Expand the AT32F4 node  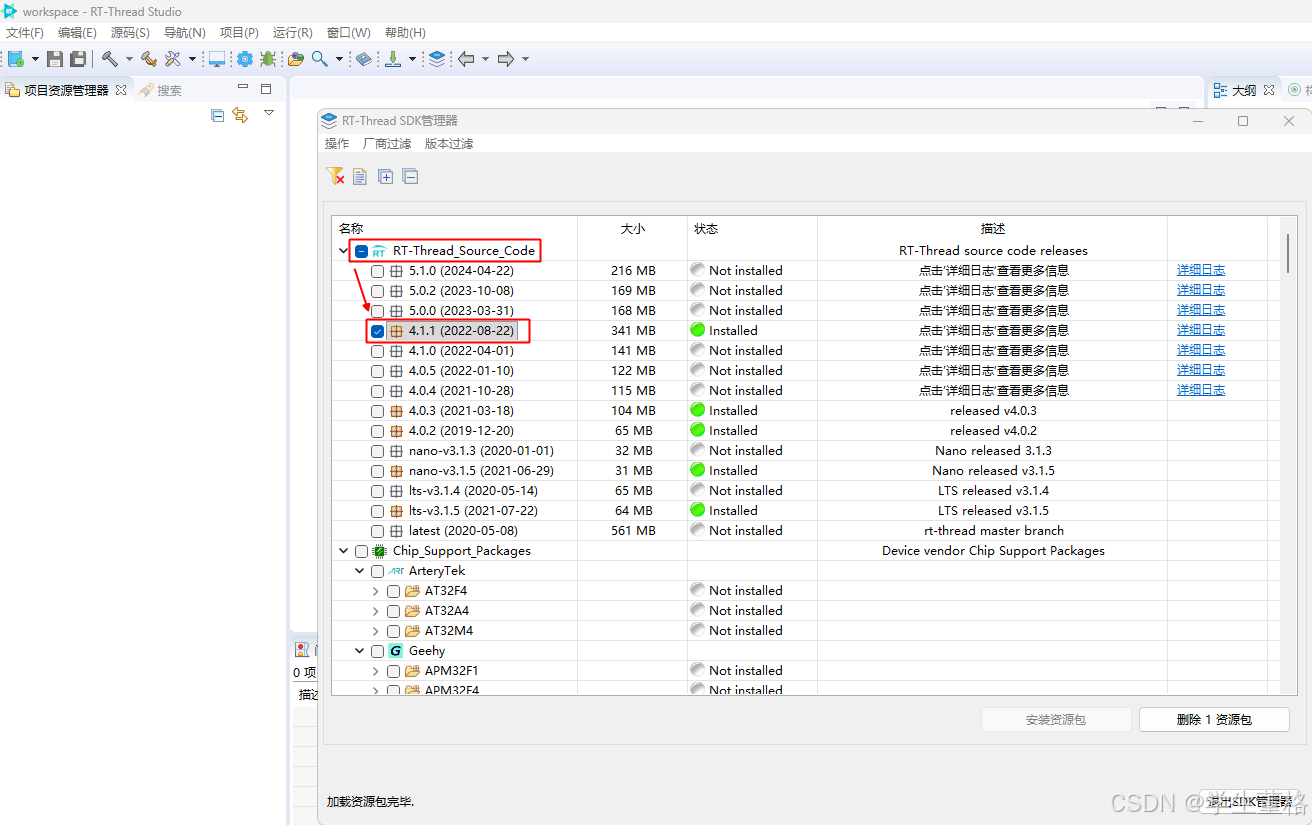[376, 591]
